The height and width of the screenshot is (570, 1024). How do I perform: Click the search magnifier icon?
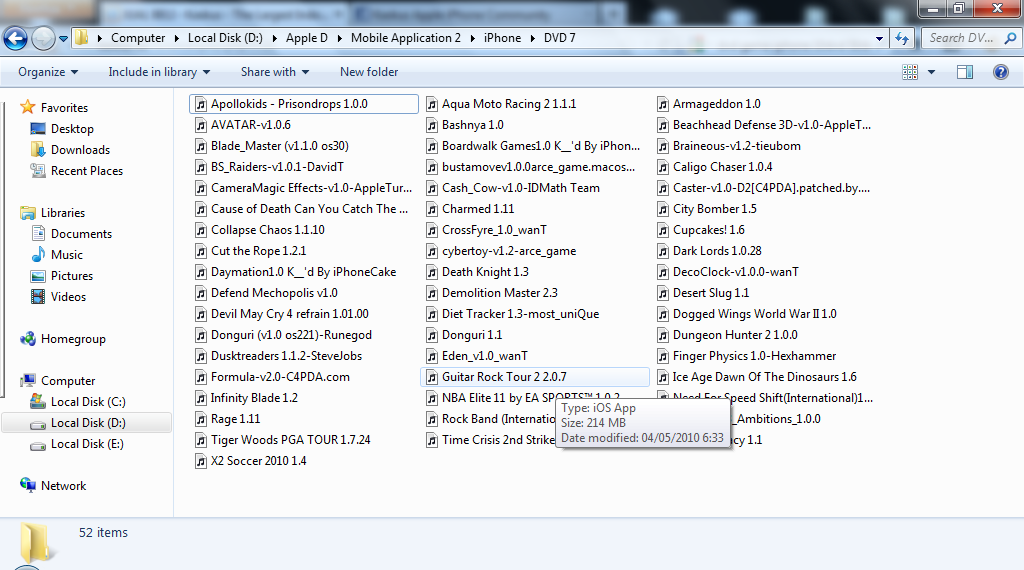pyautogui.click(x=1010, y=38)
